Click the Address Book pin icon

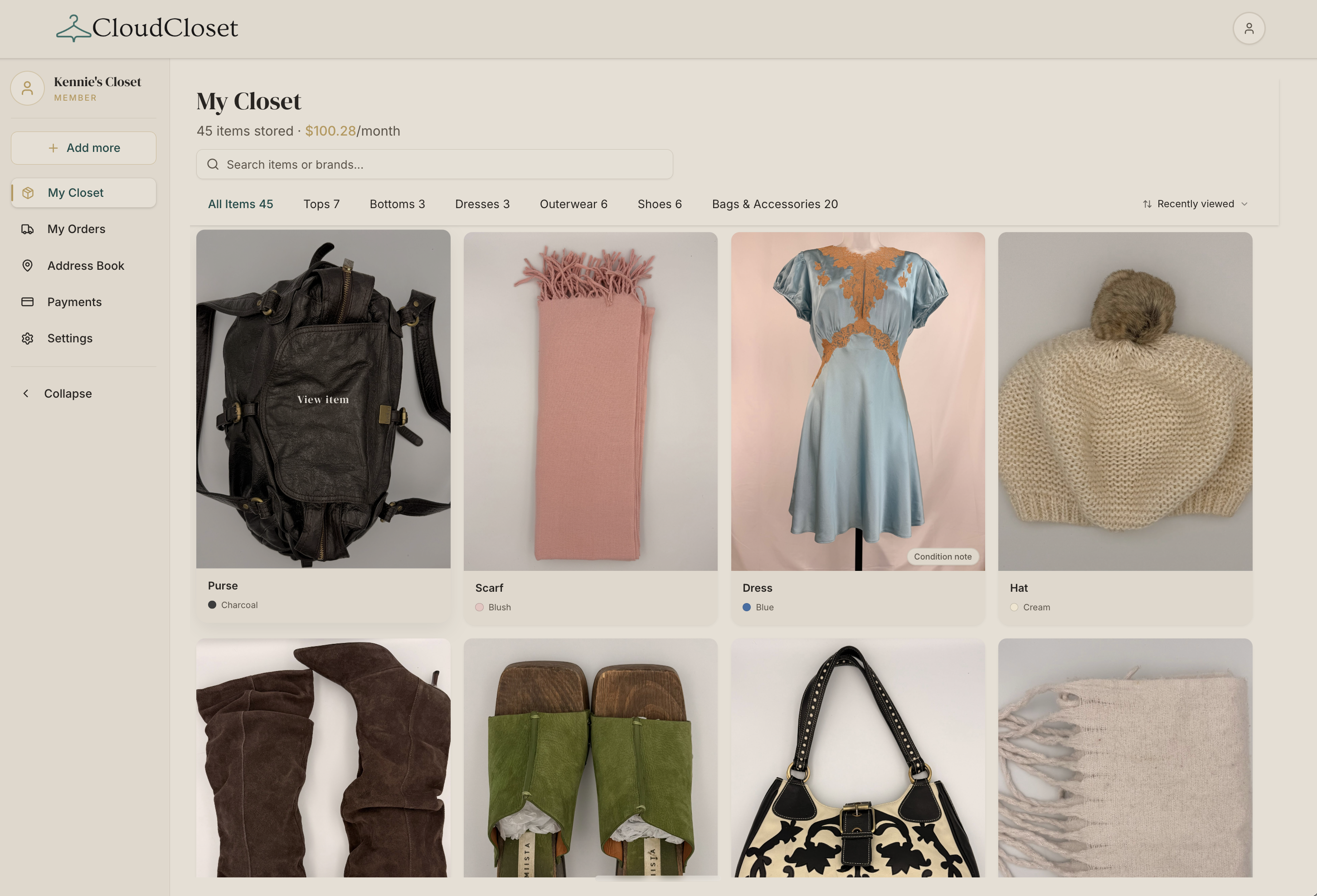point(27,265)
